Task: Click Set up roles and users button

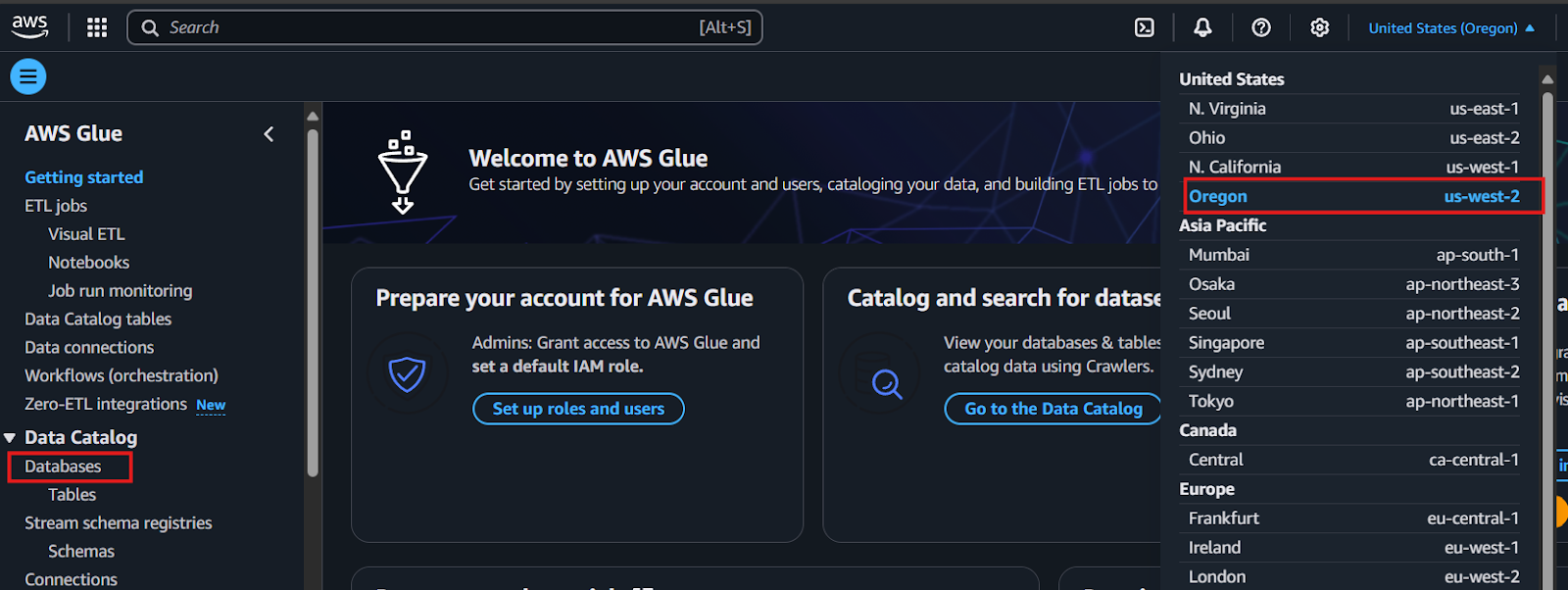Action: [x=578, y=409]
